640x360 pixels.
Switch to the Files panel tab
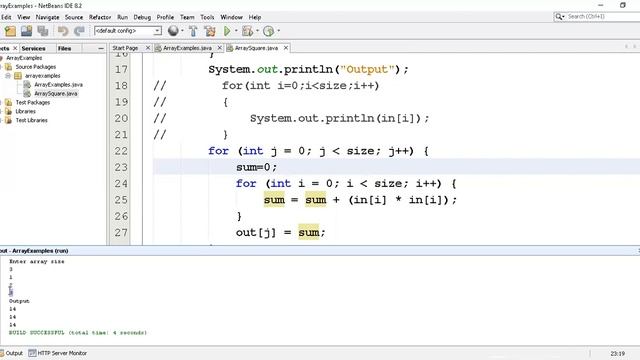click(64, 48)
